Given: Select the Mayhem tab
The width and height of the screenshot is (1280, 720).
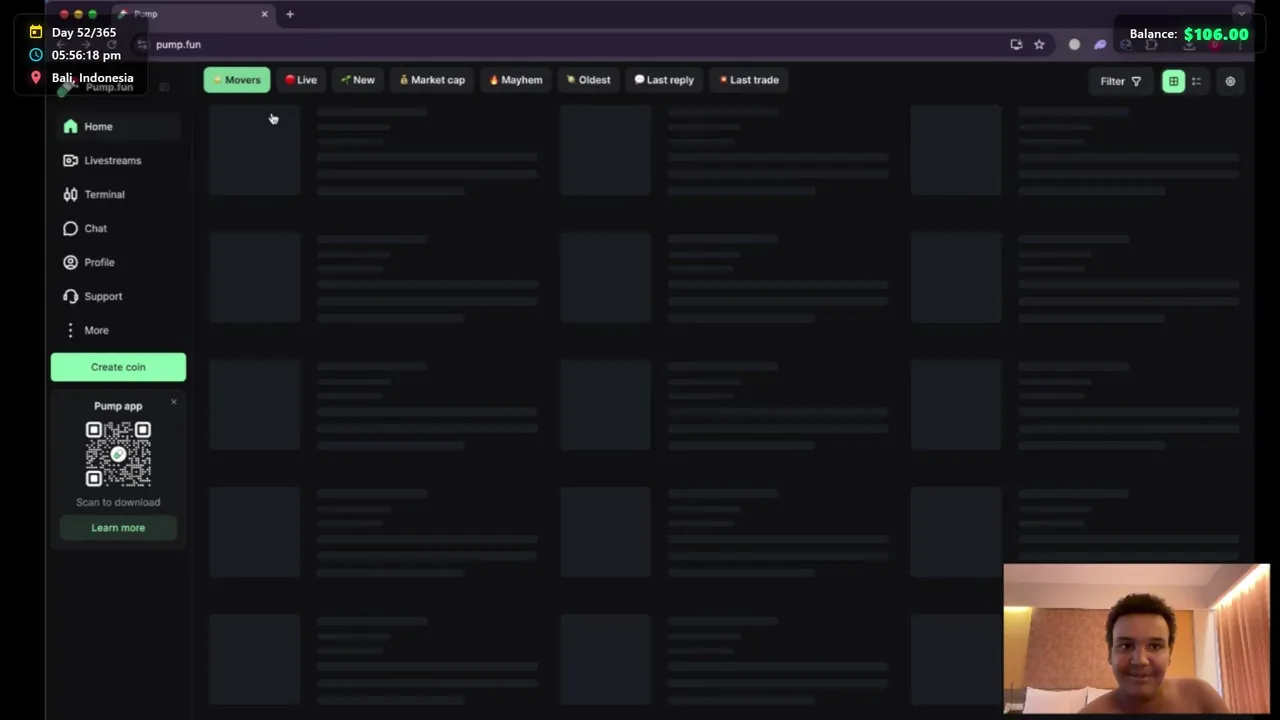Looking at the screenshot, I should [515, 80].
